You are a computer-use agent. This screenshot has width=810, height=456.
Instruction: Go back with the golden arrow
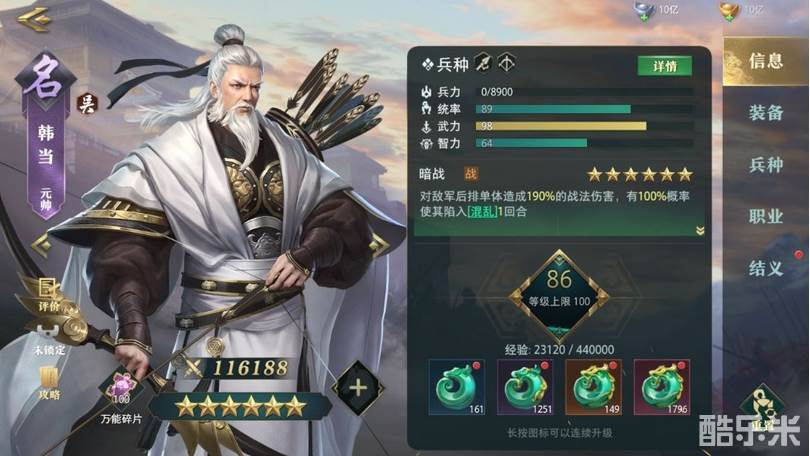tap(34, 19)
